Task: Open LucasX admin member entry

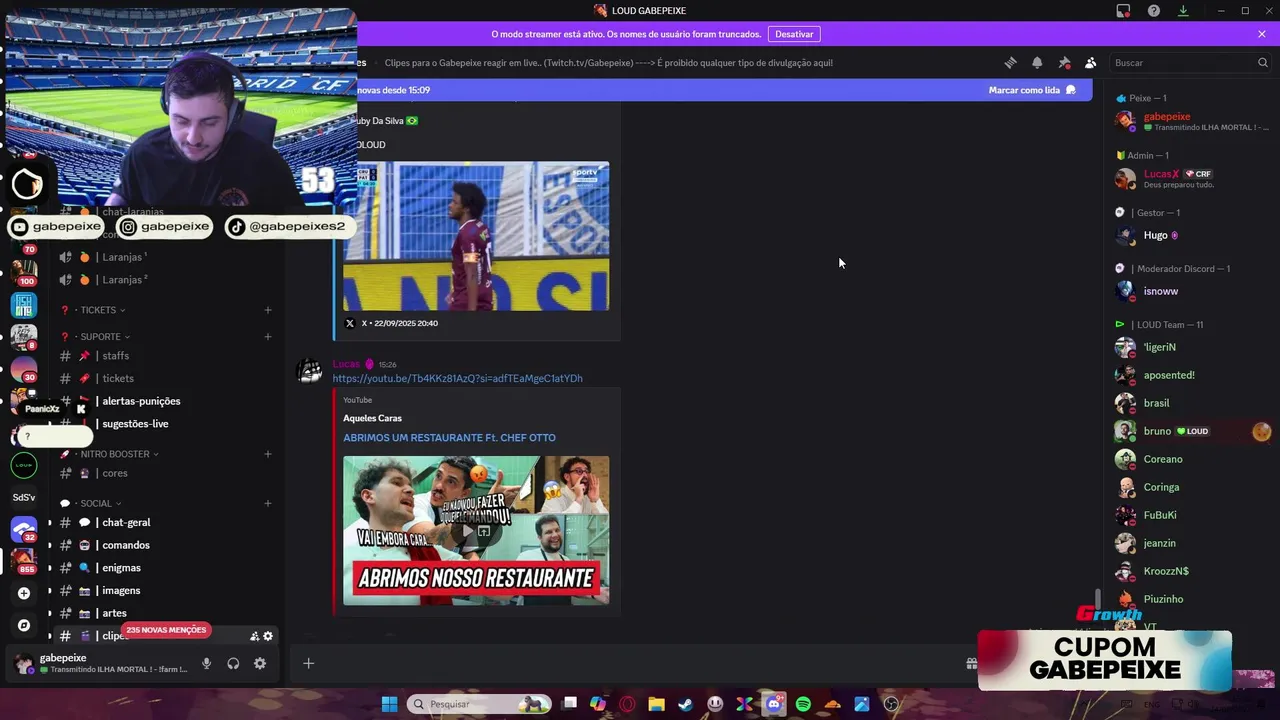Action: (x=1192, y=179)
